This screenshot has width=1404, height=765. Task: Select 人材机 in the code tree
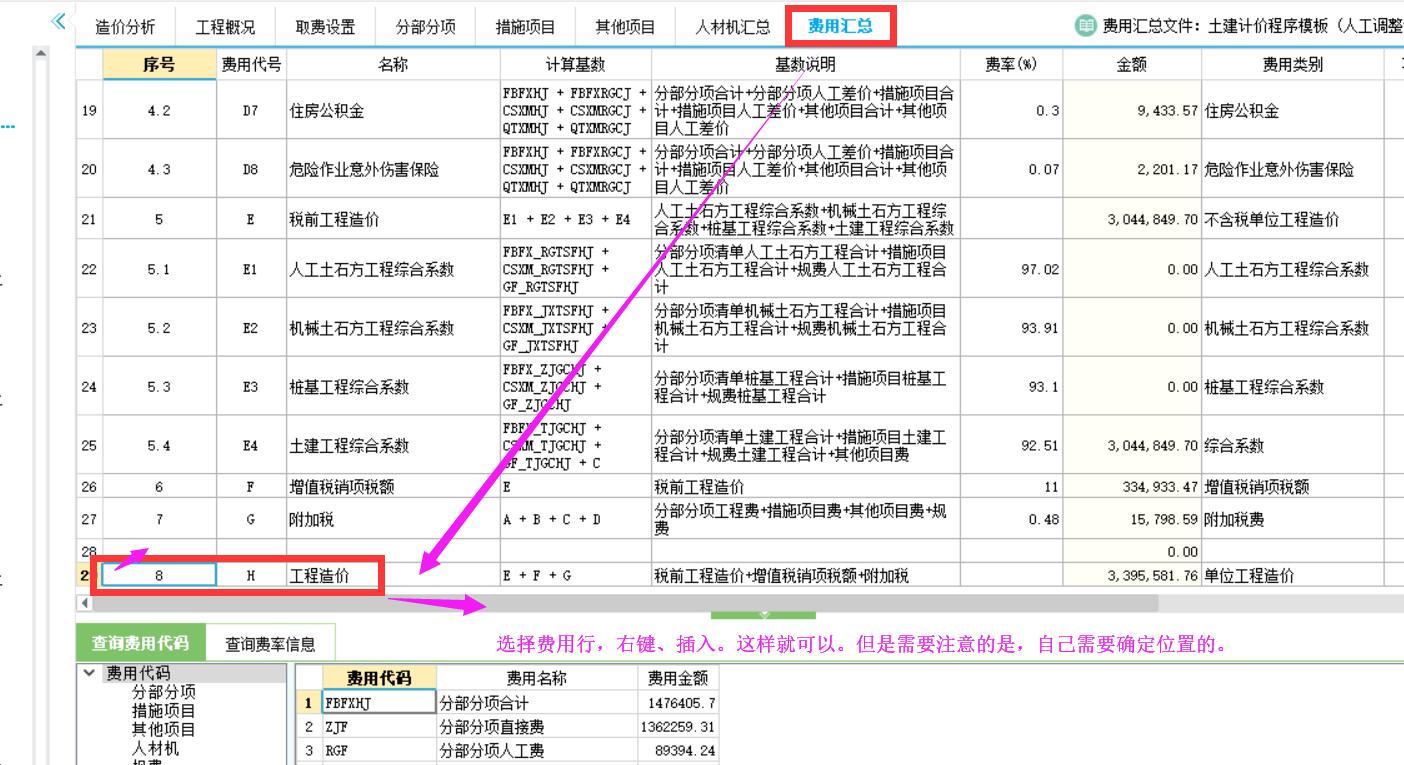[155, 748]
